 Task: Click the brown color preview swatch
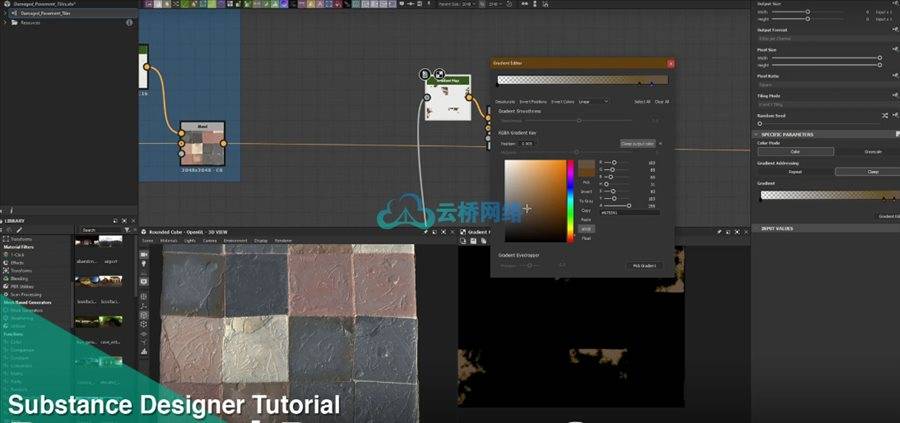[x=587, y=169]
